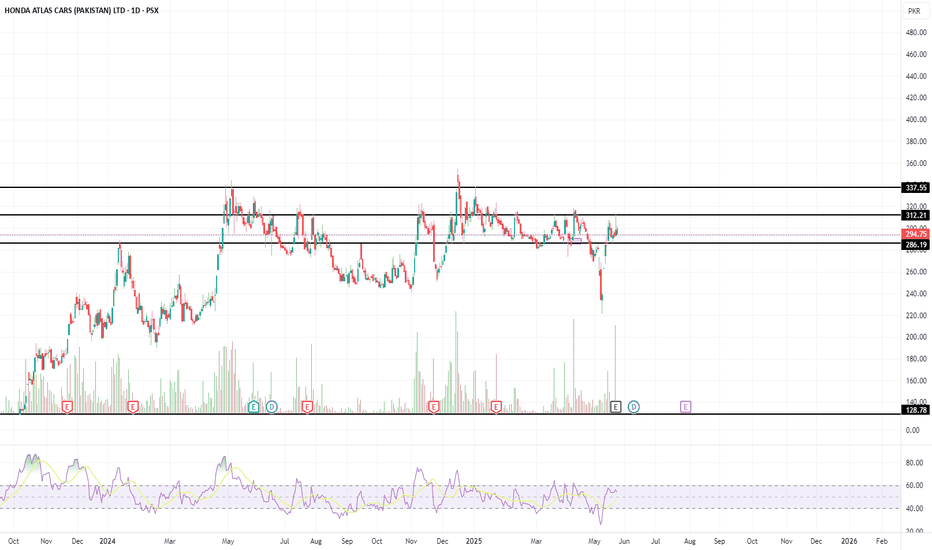Click the red 294.75 current price label

(x=916, y=234)
